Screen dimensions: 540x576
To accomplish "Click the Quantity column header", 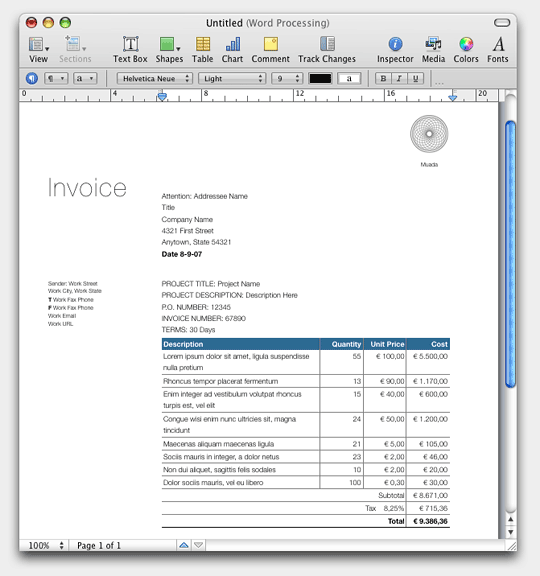I will point(342,344).
